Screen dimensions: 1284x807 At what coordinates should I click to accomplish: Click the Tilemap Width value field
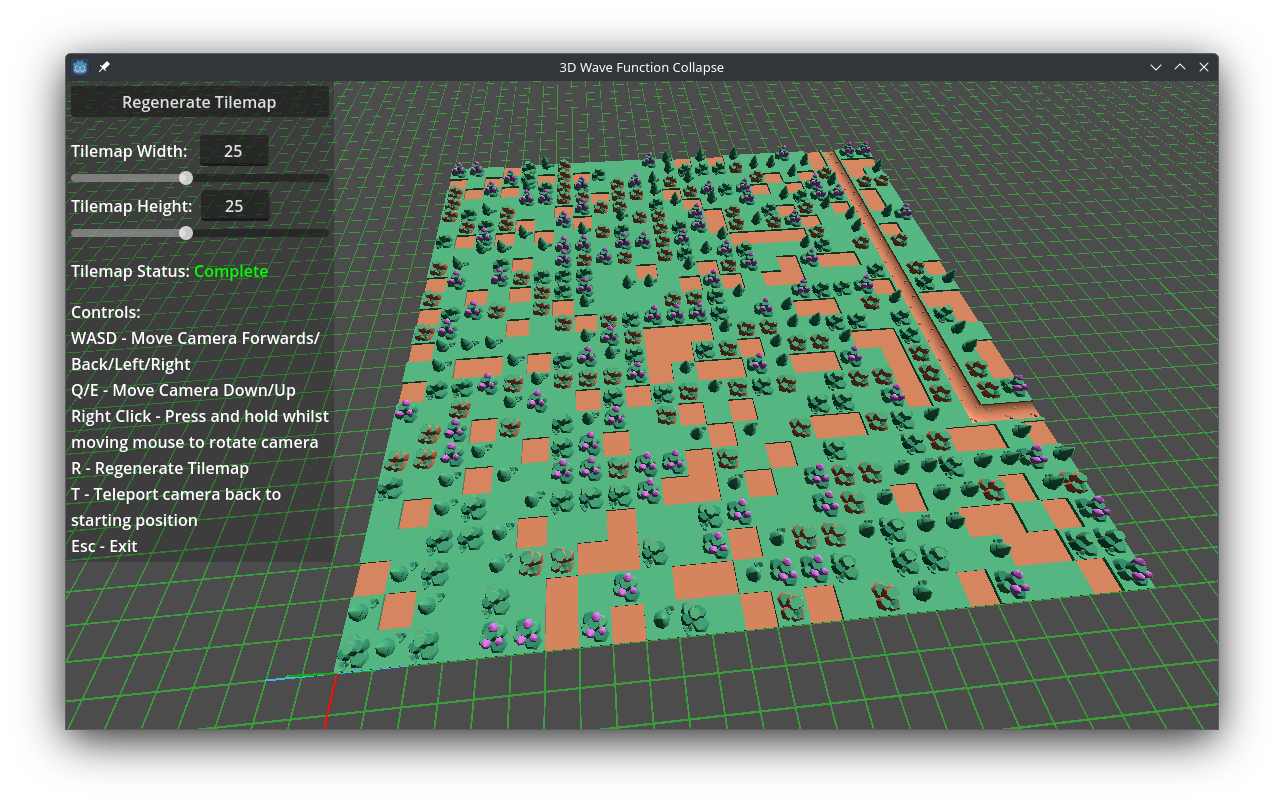pos(234,151)
